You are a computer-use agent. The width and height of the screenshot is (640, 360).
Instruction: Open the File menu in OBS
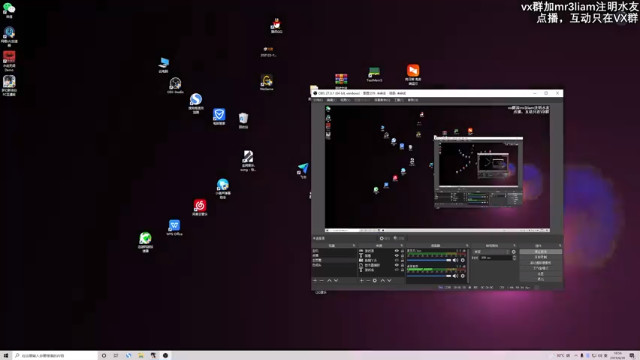[318, 100]
